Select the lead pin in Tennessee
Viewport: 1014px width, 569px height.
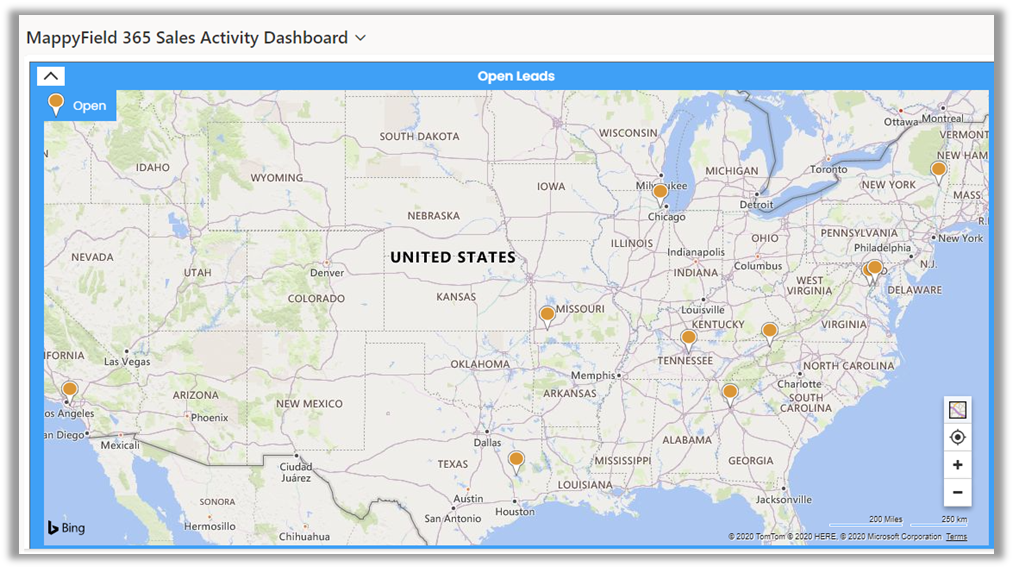688,338
